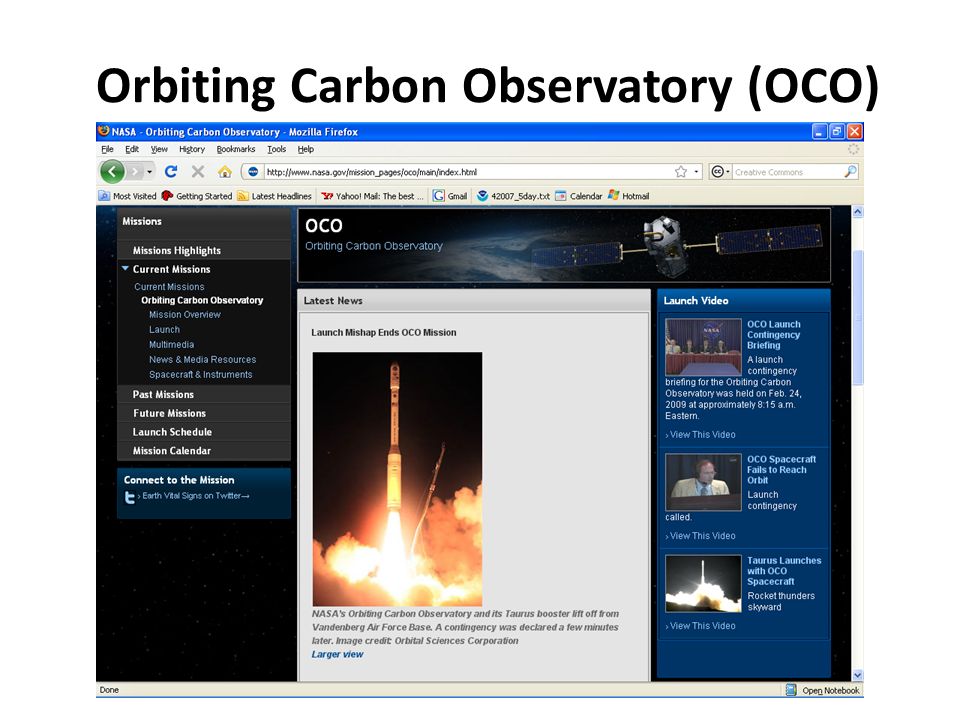Image resolution: width=960 pixels, height=720 pixels.
Task: Click the Twitter icon under Connect to the Mission
Action: click(x=129, y=498)
